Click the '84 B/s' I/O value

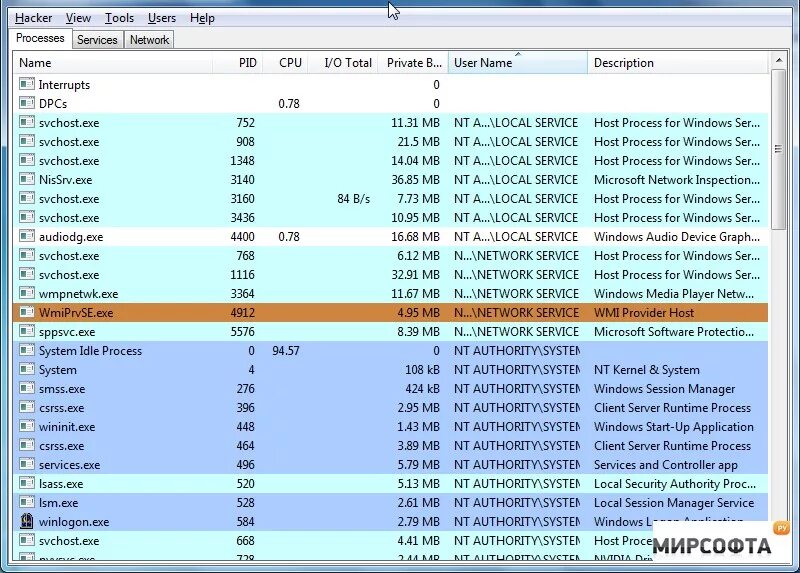(354, 199)
